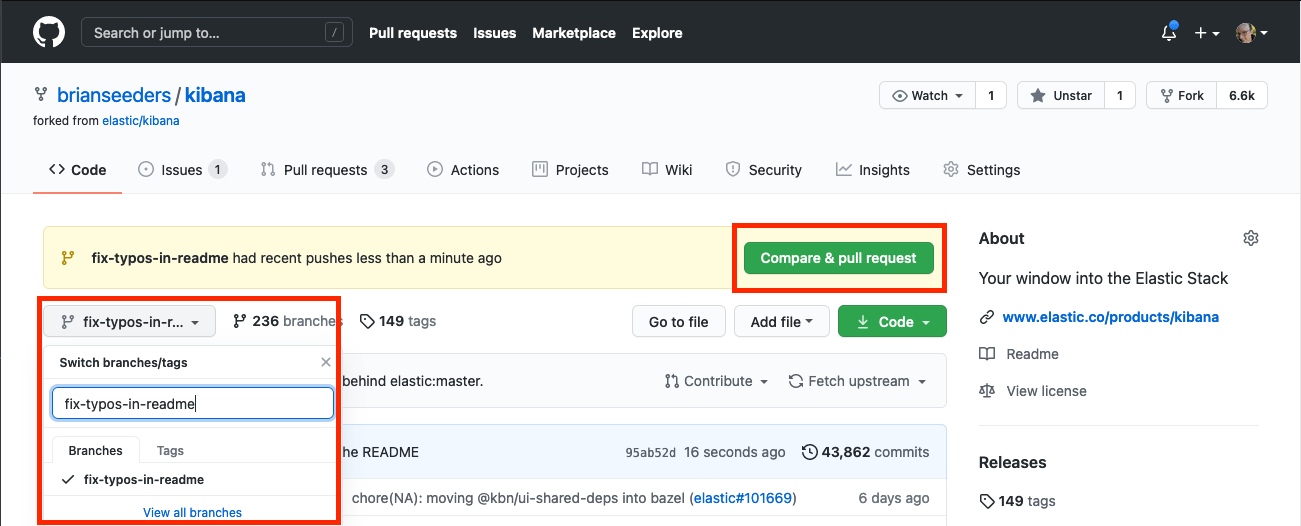Focus the Search or jump to field
Viewport: 1301px width, 526px height.
click(x=217, y=33)
